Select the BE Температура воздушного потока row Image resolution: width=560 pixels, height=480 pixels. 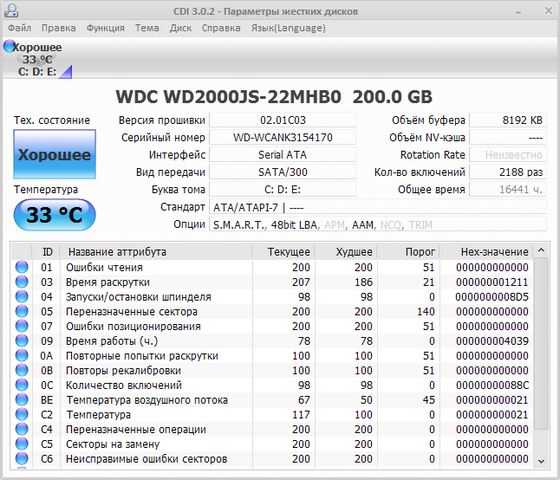click(x=272, y=400)
